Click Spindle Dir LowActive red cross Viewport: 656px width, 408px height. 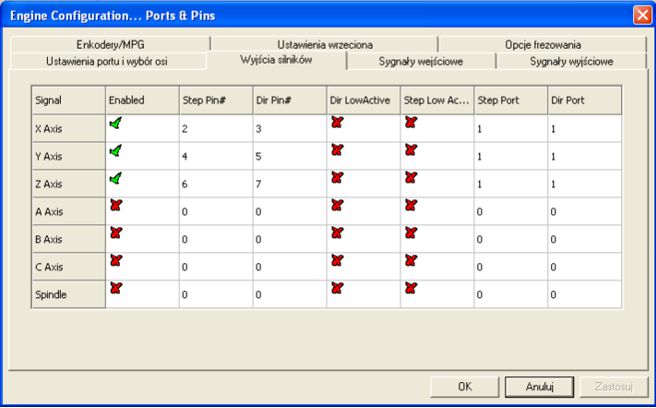coord(337,288)
